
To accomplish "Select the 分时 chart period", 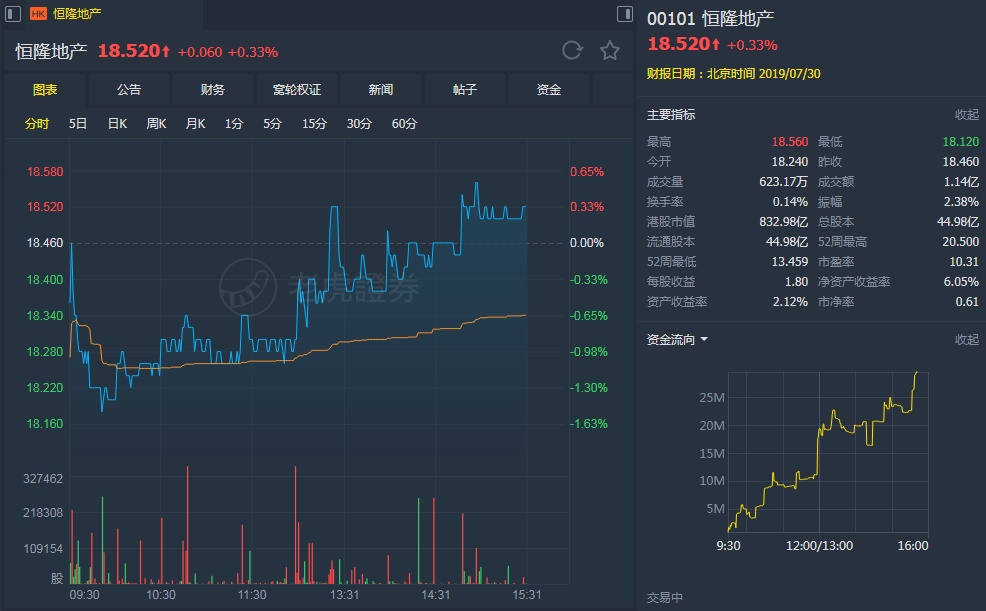I will point(36,124).
